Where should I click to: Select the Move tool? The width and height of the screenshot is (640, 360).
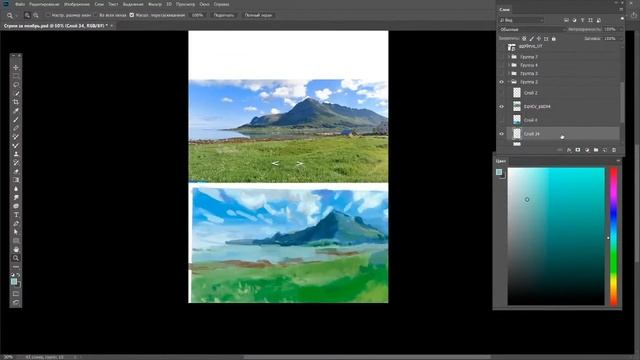pyautogui.click(x=16, y=67)
